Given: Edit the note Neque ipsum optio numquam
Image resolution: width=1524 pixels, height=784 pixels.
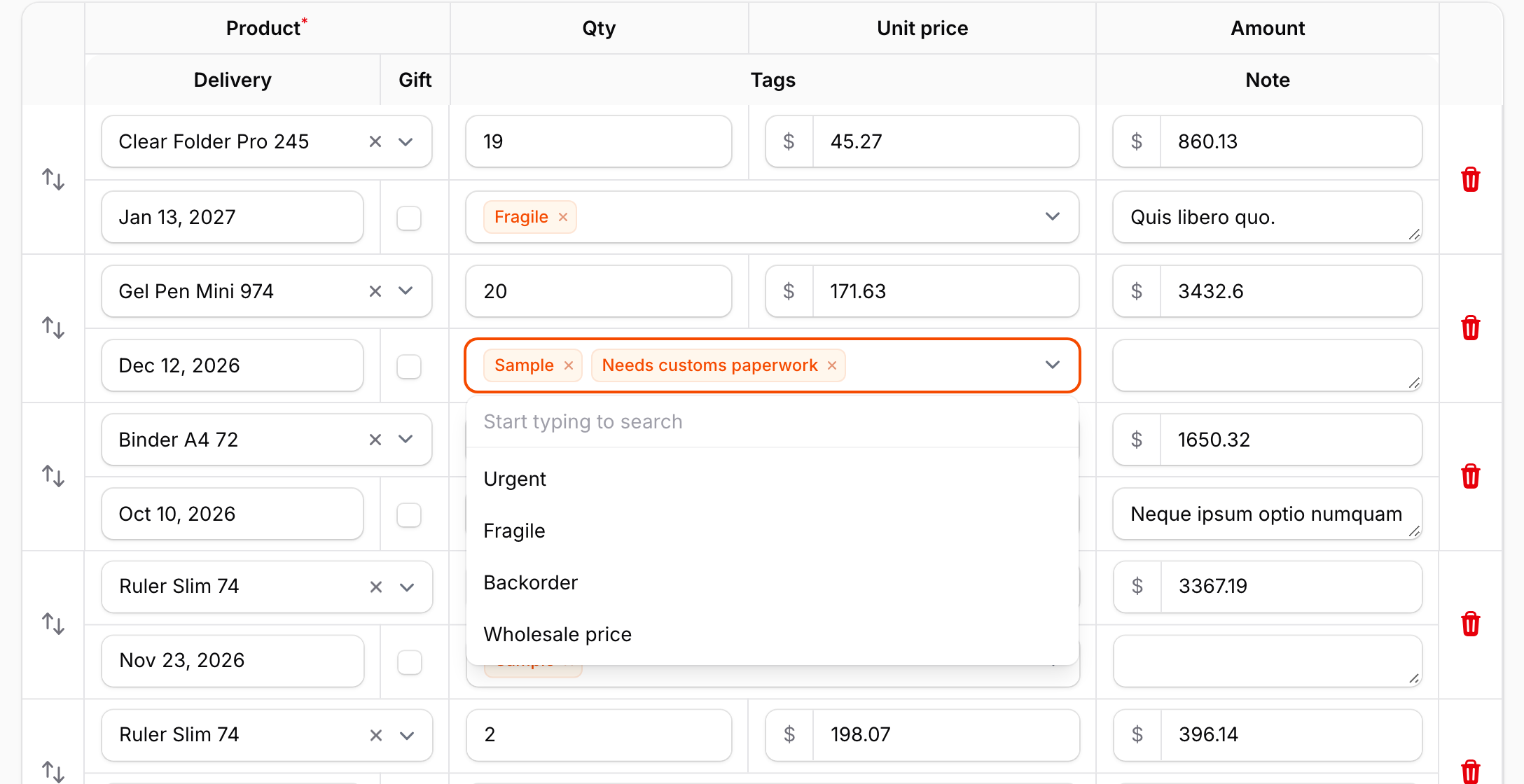Looking at the screenshot, I should [x=1268, y=514].
